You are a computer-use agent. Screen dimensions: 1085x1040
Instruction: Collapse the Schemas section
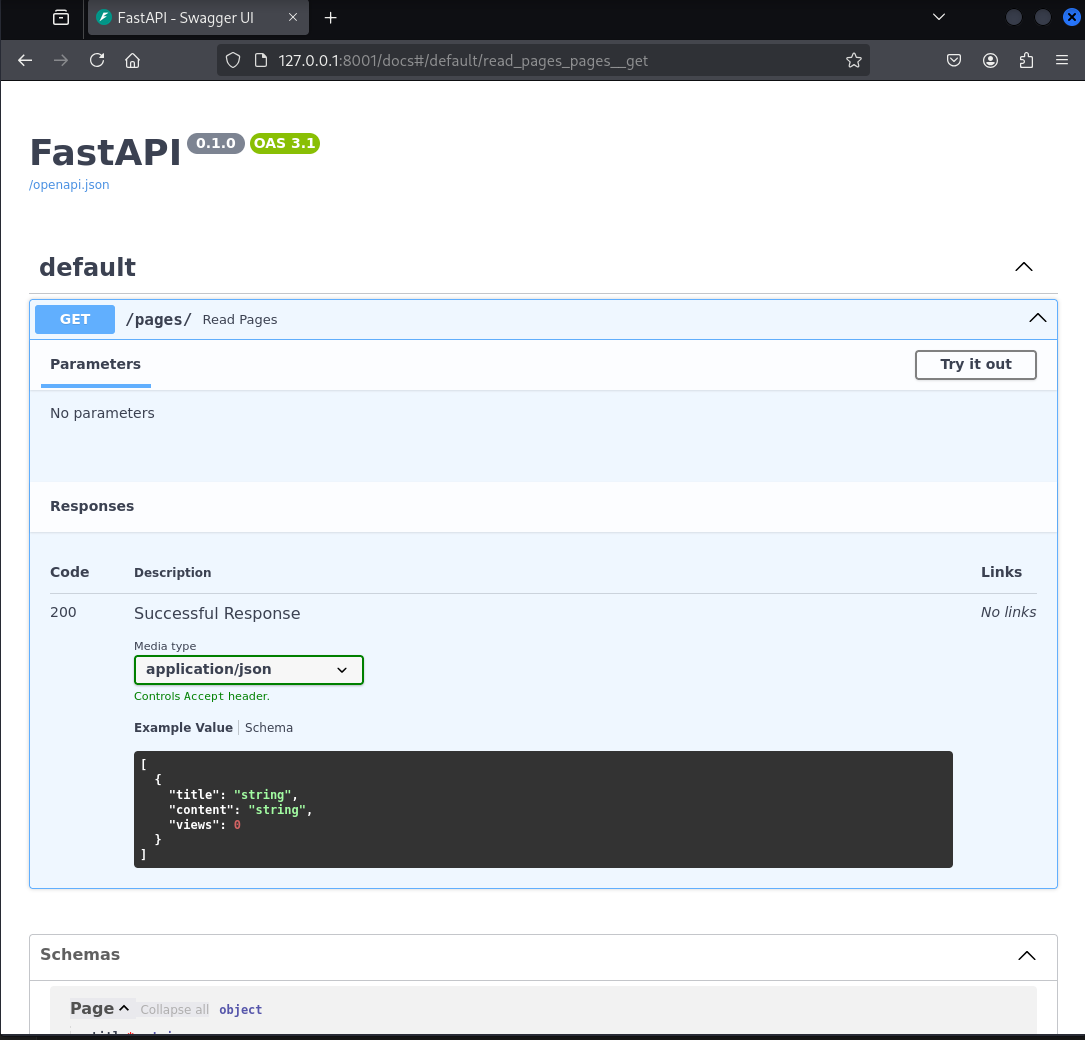(x=1027, y=956)
